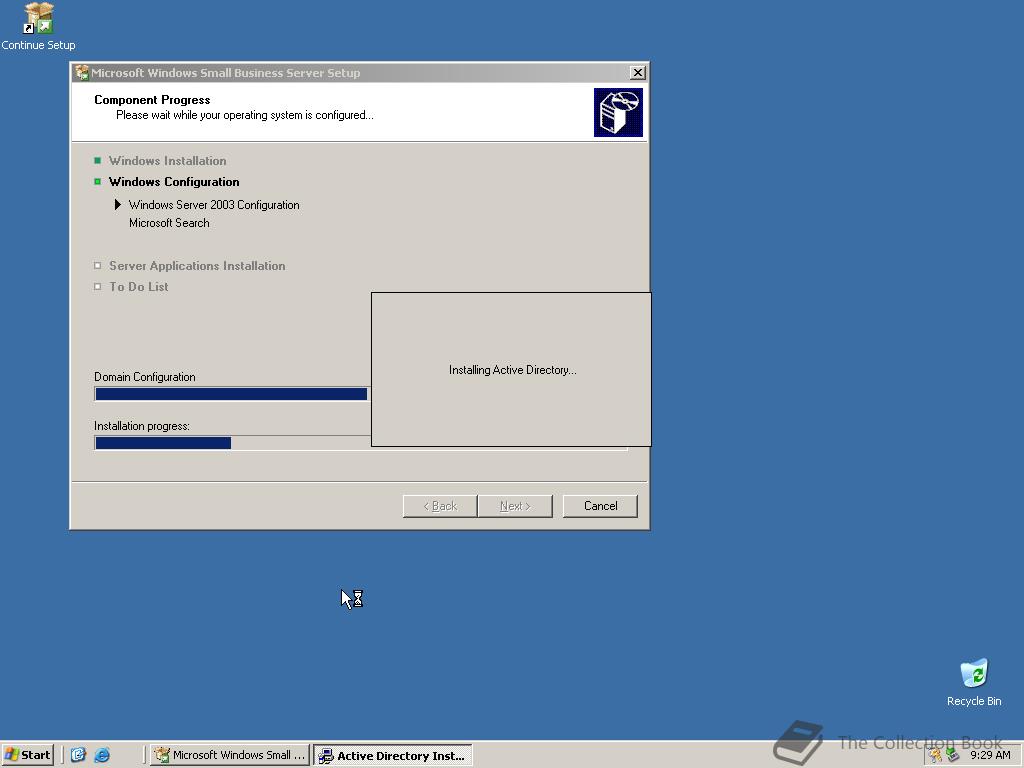Click the taskbar clock showing 9:29 AM
Image resolution: width=1024 pixels, height=768 pixels.
990,755
